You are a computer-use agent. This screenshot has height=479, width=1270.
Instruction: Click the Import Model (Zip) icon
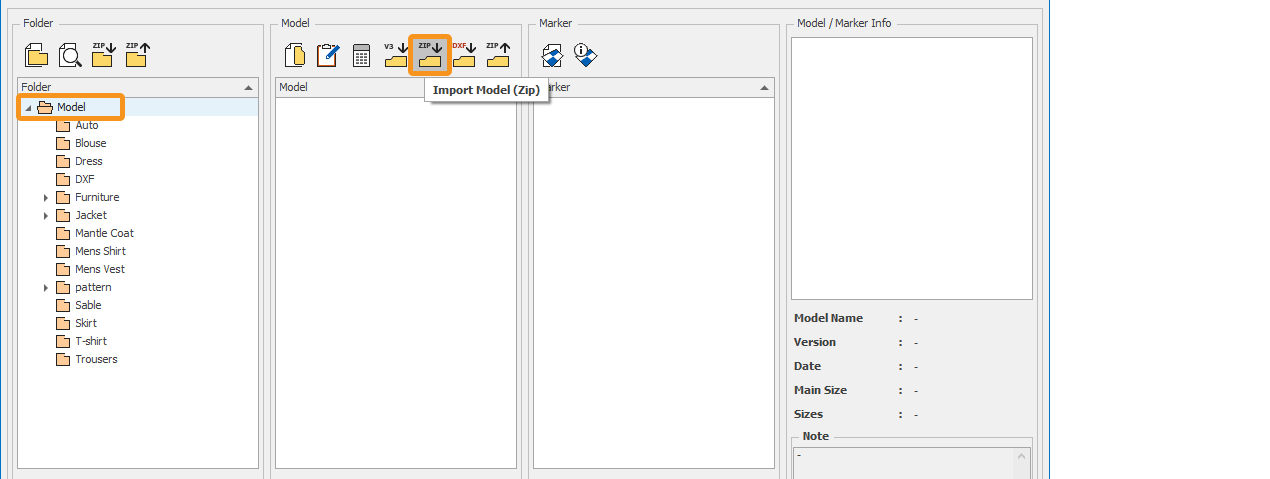pos(430,55)
